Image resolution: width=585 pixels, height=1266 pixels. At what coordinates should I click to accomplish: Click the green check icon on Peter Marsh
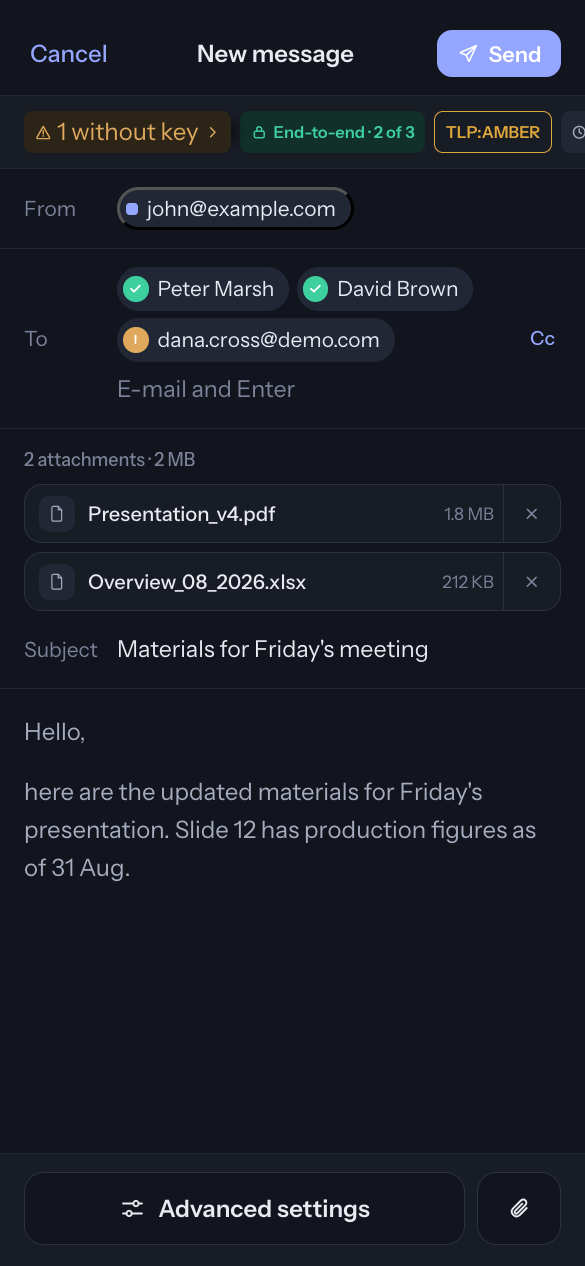(x=136, y=289)
